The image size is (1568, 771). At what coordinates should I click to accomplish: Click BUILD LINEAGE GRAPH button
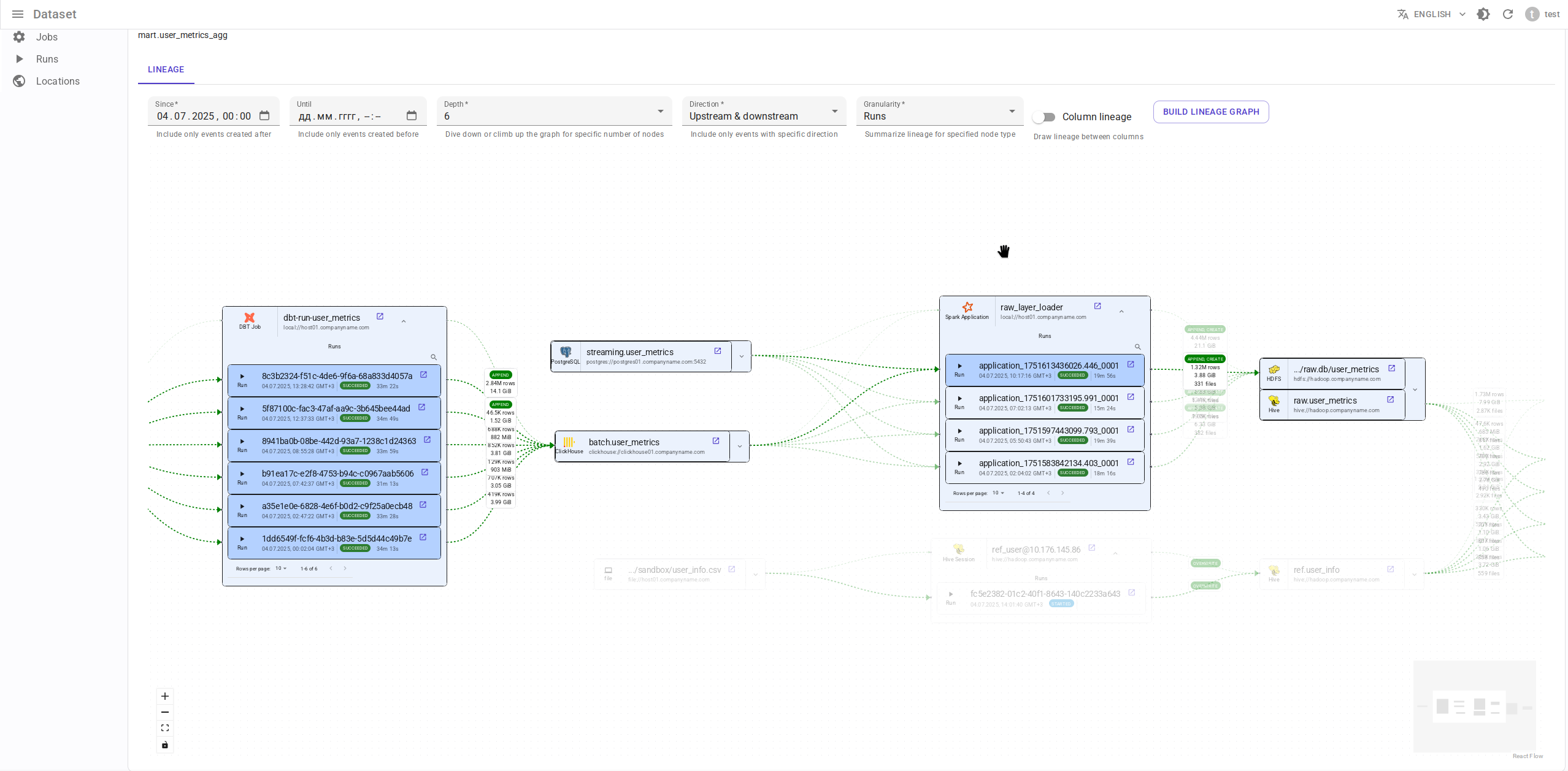click(1210, 112)
